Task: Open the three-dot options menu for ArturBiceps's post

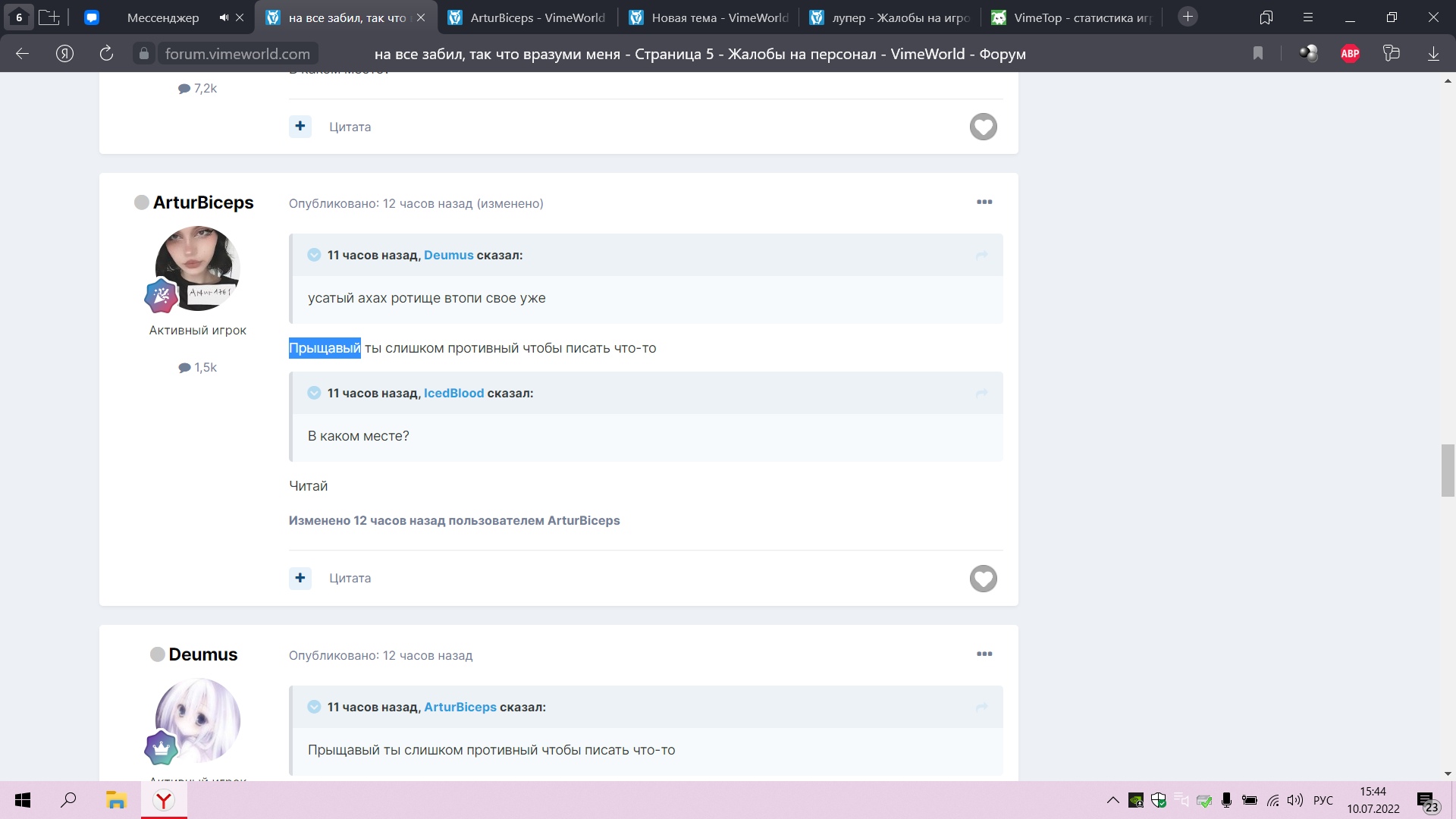Action: click(984, 202)
